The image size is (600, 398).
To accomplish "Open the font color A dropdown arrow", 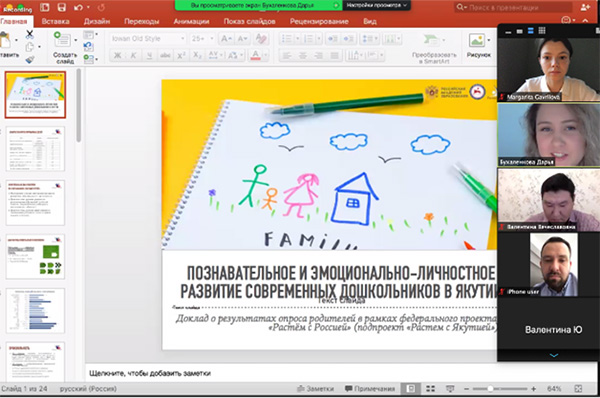I will (x=265, y=55).
